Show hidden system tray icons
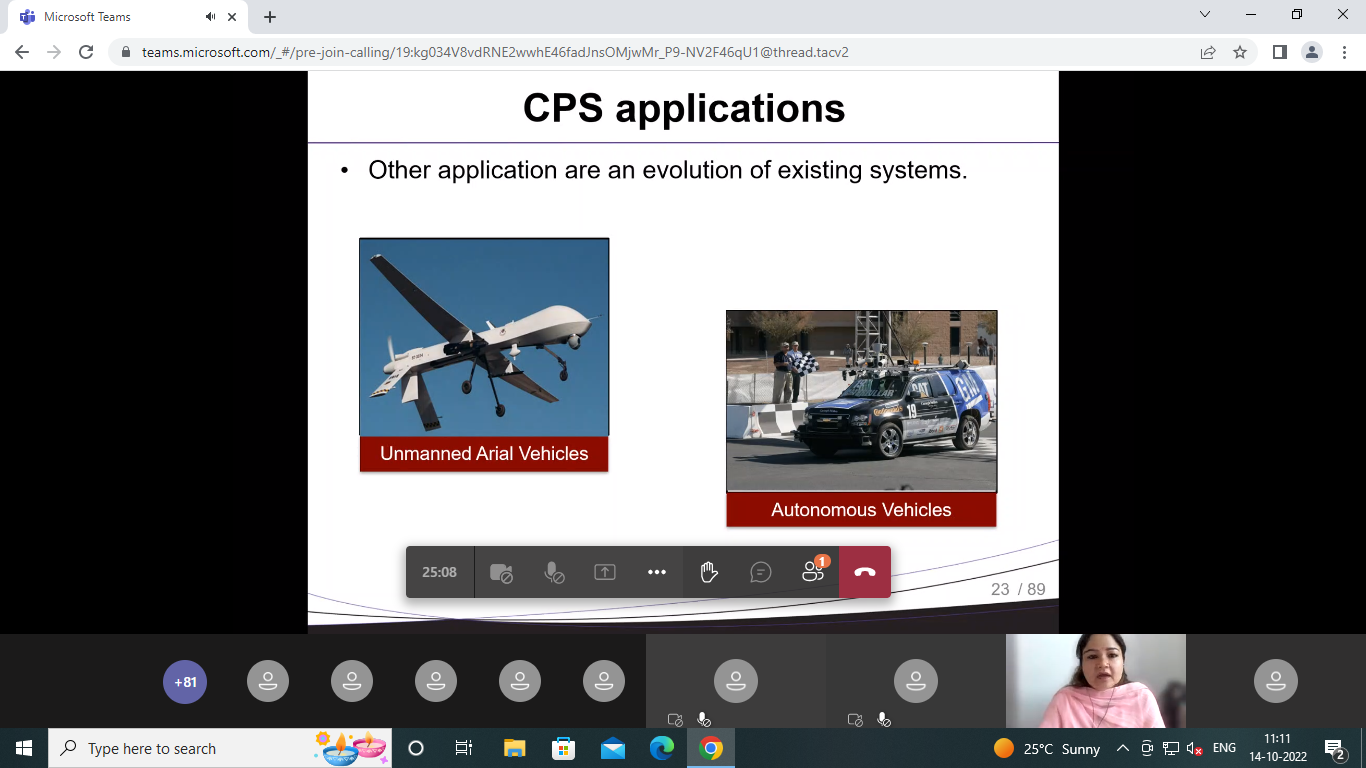The width and height of the screenshot is (1366, 768). tap(1123, 748)
